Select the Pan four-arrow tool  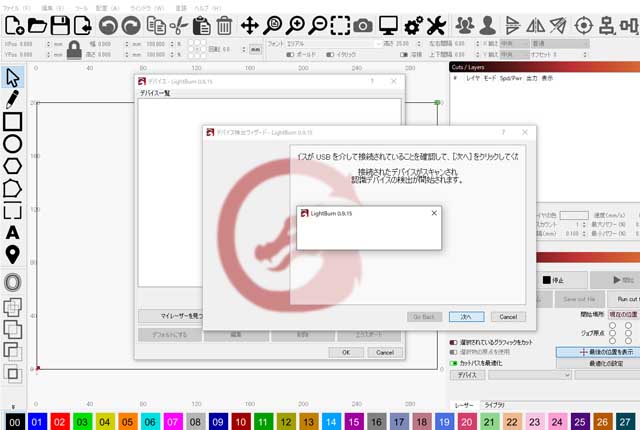pyautogui.click(x=249, y=26)
